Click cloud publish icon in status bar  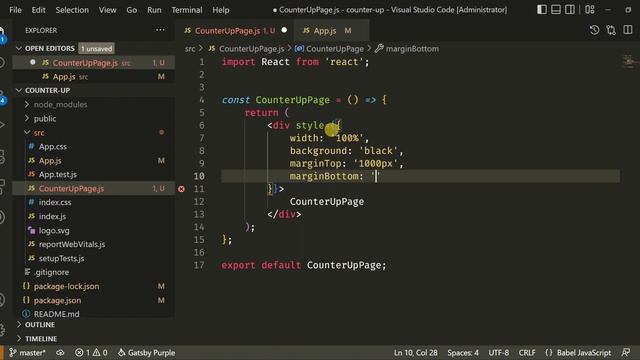coord(60,353)
